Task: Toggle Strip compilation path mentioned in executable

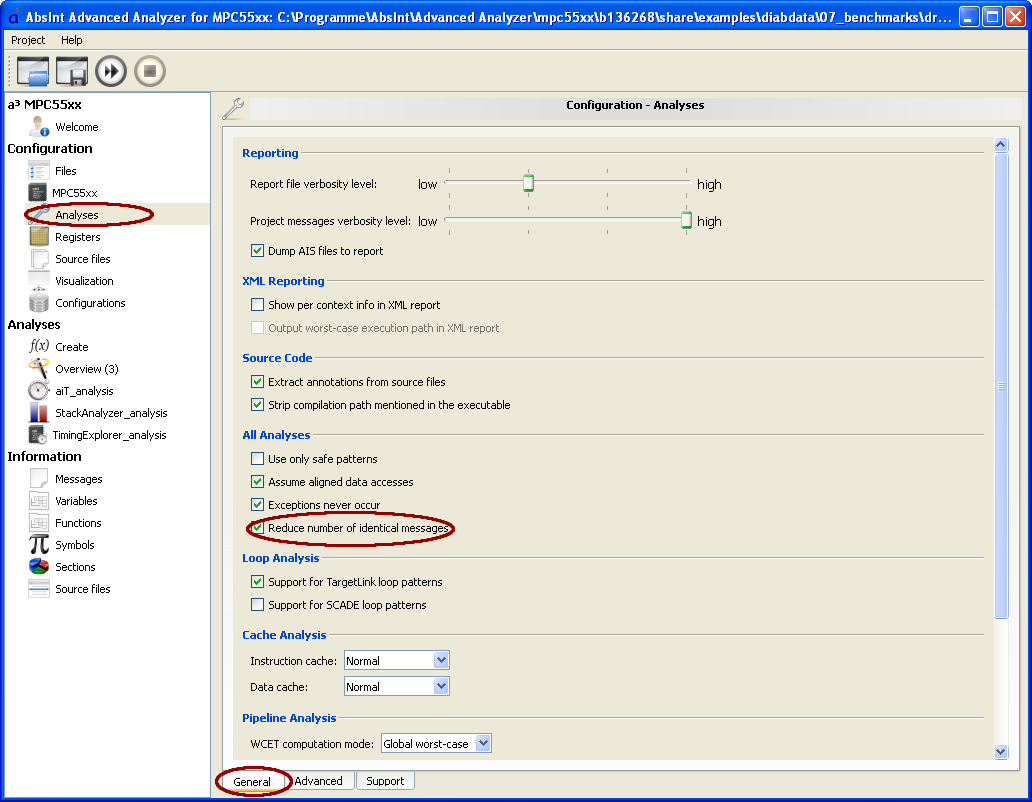Action: (x=257, y=405)
